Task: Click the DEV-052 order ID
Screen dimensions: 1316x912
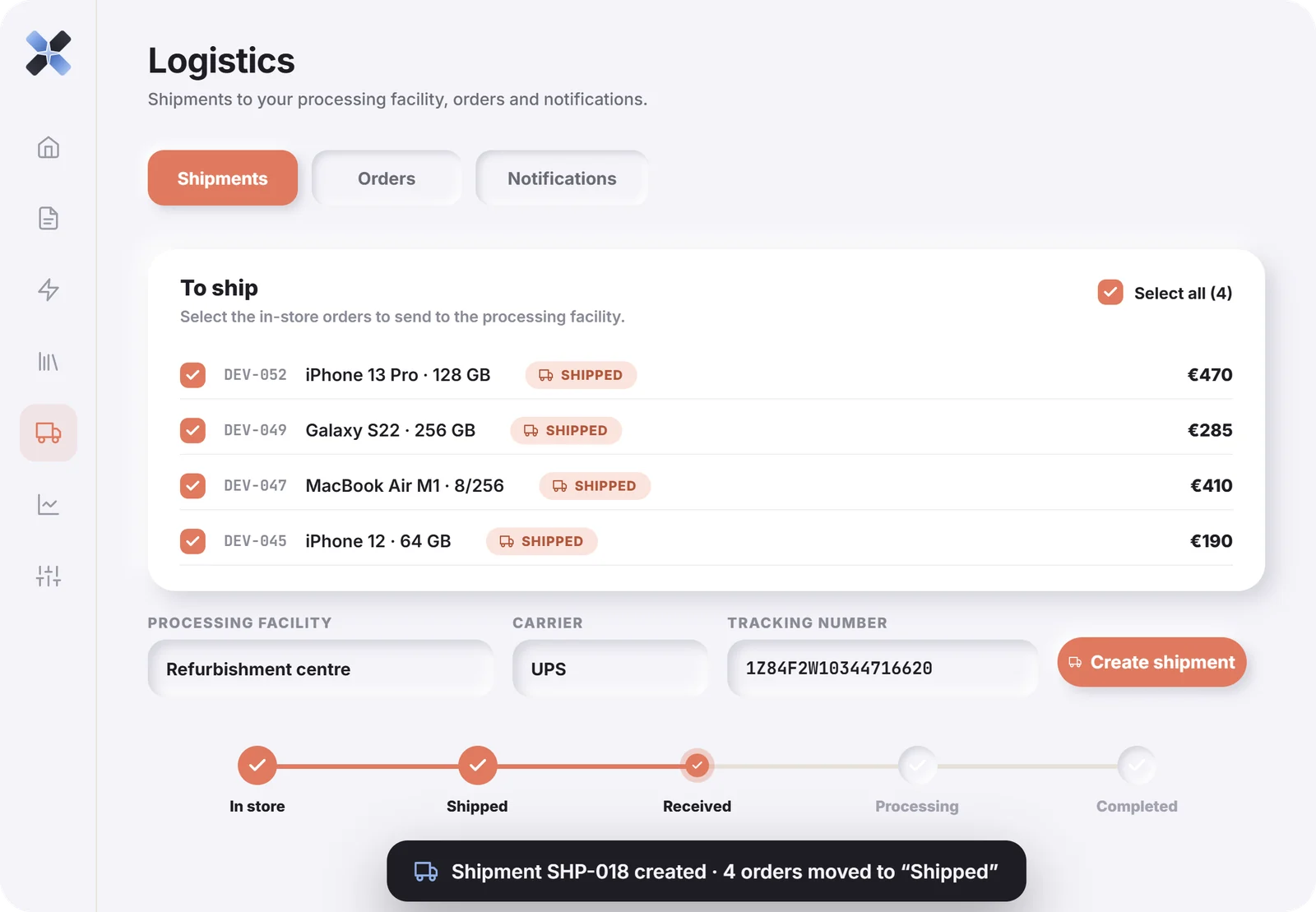Action: coord(256,375)
